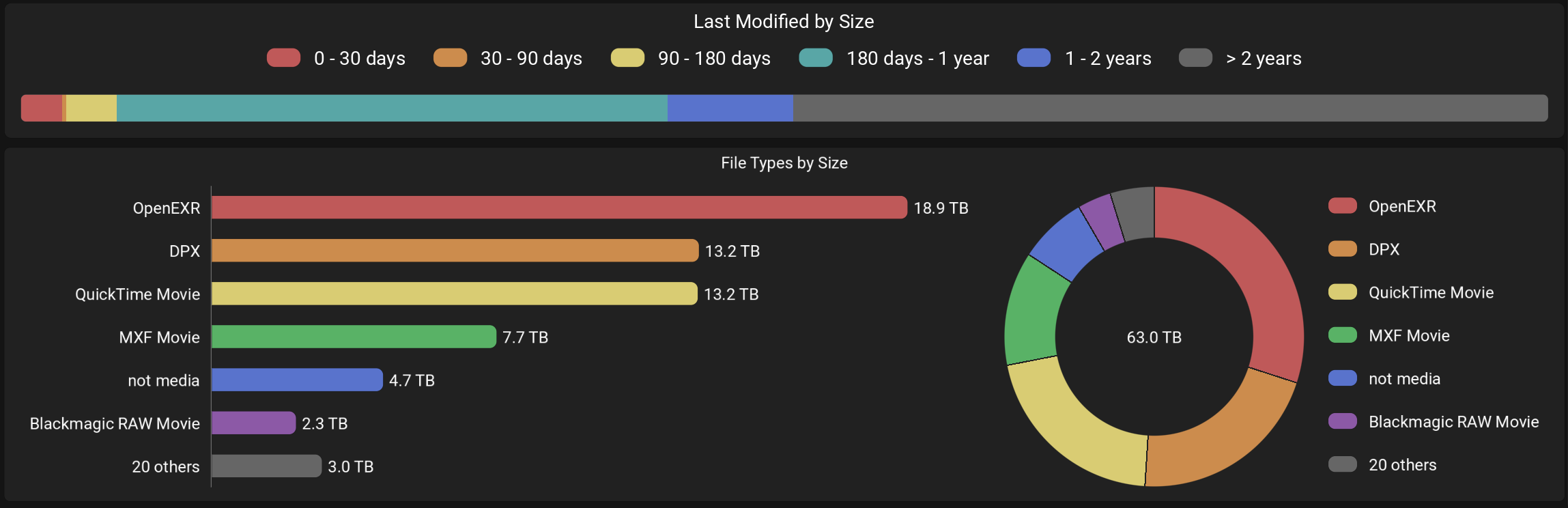Toggle Blackmagic RAW Movie pie legend entry

click(1342, 421)
